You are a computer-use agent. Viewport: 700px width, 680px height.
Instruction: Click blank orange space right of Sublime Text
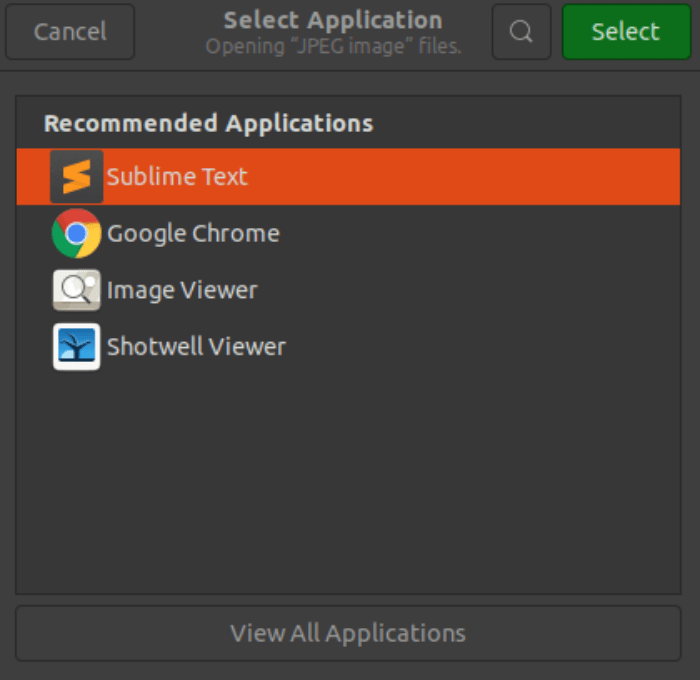click(470, 177)
